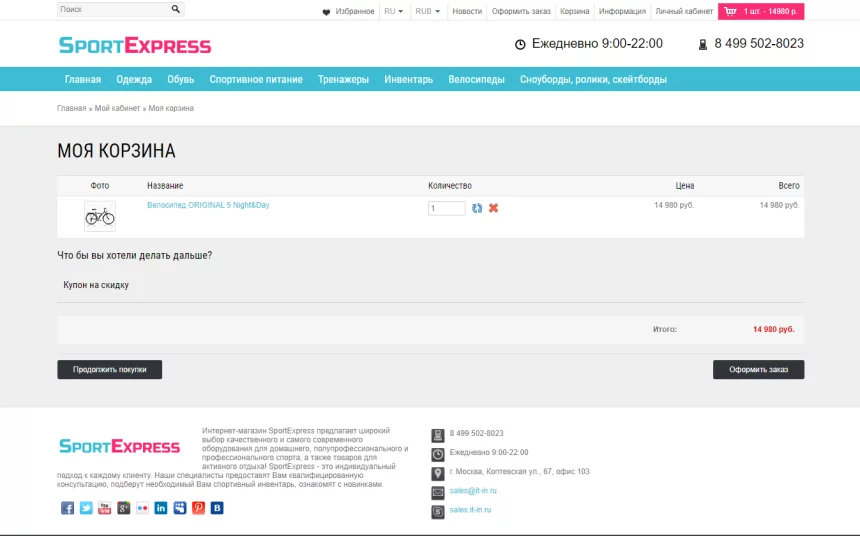Open the Flickr icon in the footer
Viewport: 860px width, 536px height.
(x=143, y=508)
